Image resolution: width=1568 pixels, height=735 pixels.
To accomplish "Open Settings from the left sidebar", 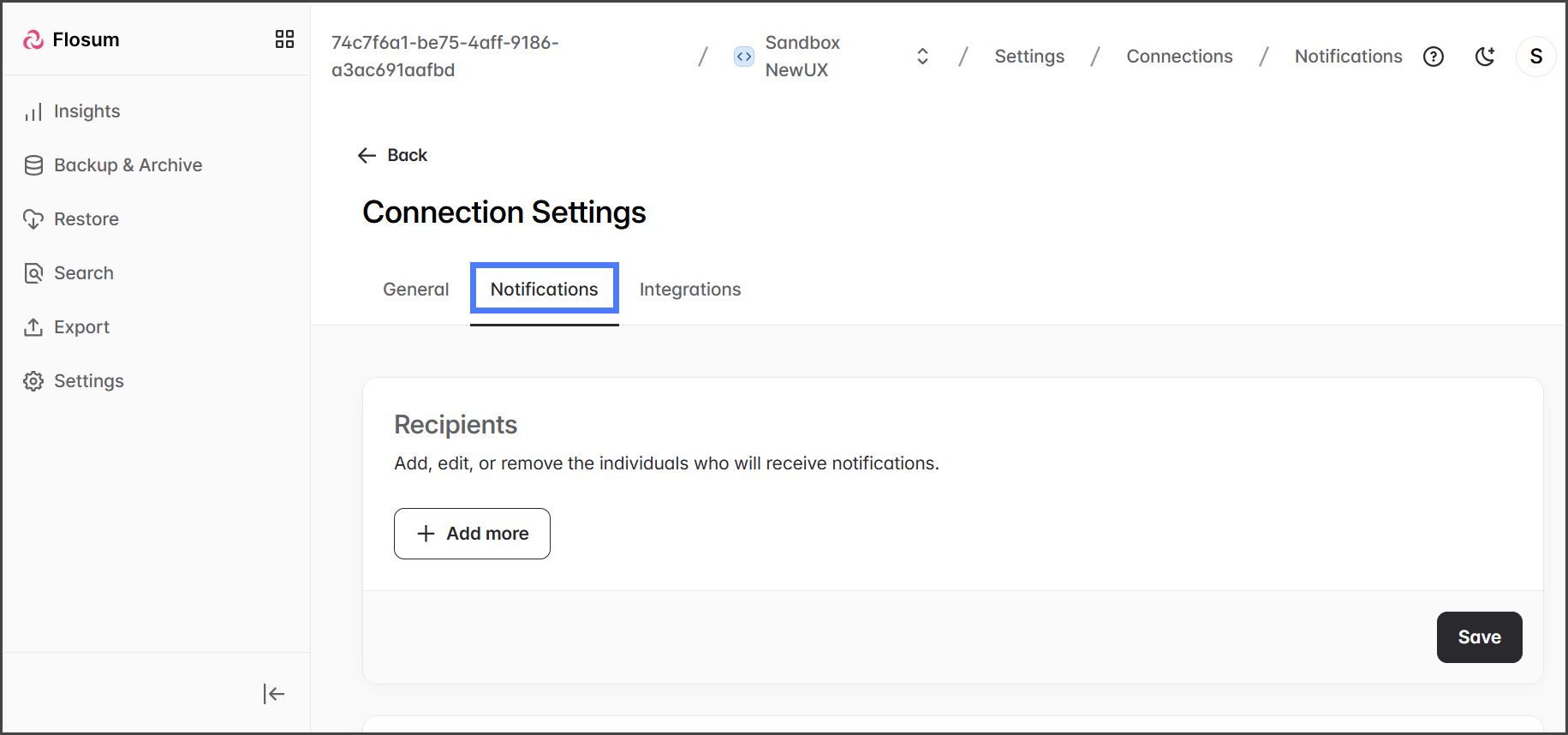I will 88,381.
